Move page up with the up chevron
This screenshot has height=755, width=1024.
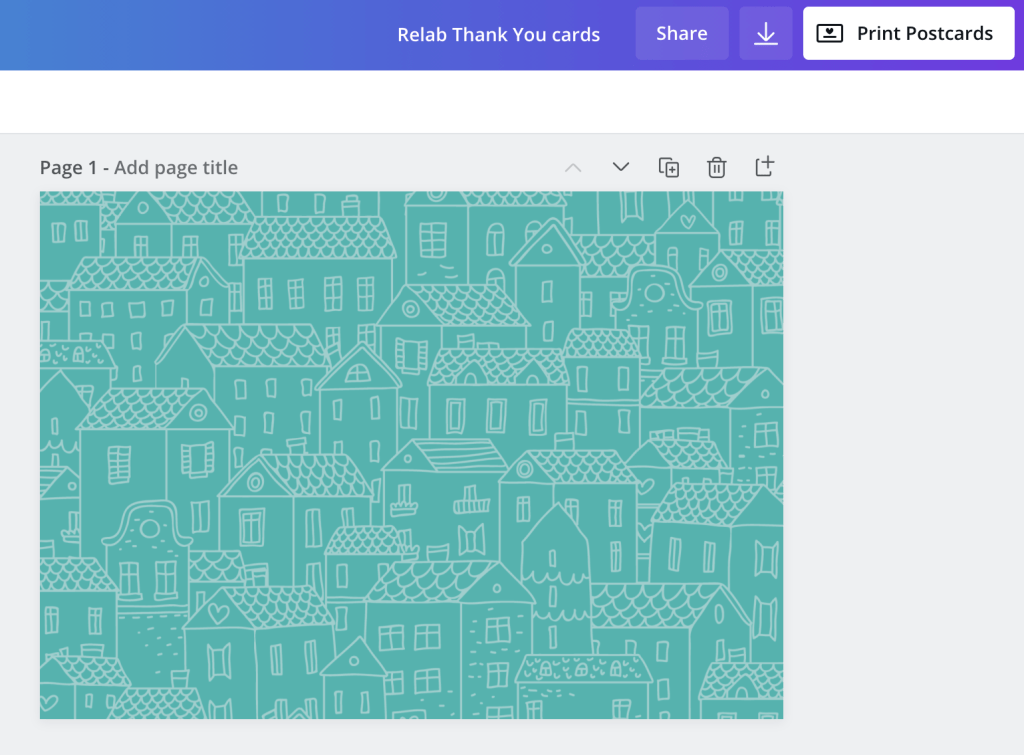click(573, 167)
